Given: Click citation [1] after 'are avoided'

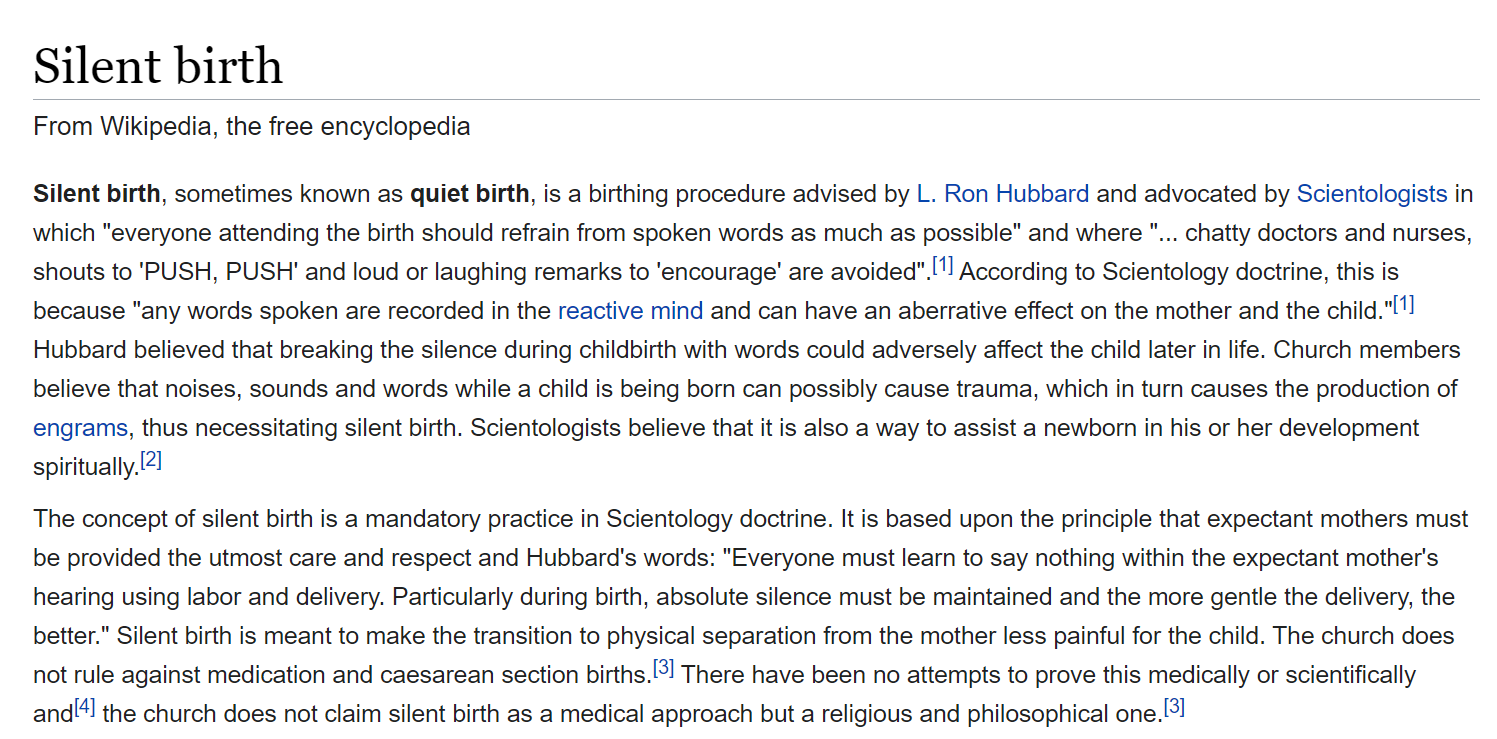Looking at the screenshot, I should click(x=943, y=265).
